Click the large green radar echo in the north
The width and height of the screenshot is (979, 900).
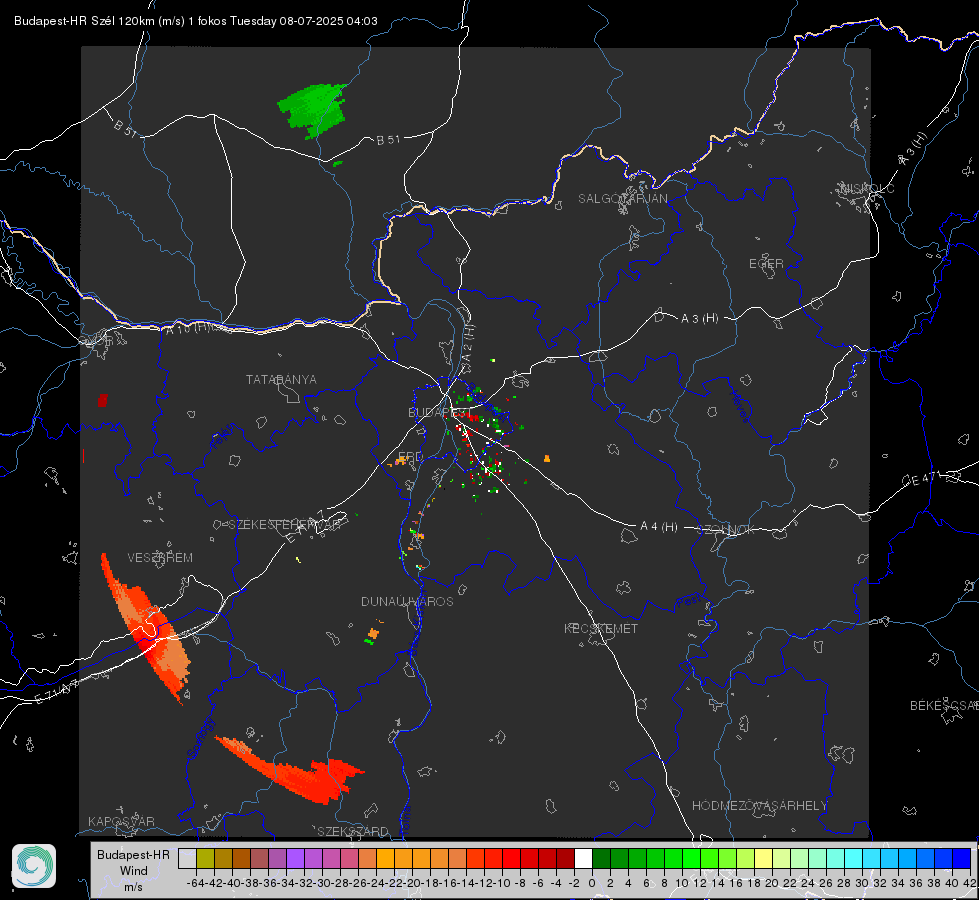(313, 110)
